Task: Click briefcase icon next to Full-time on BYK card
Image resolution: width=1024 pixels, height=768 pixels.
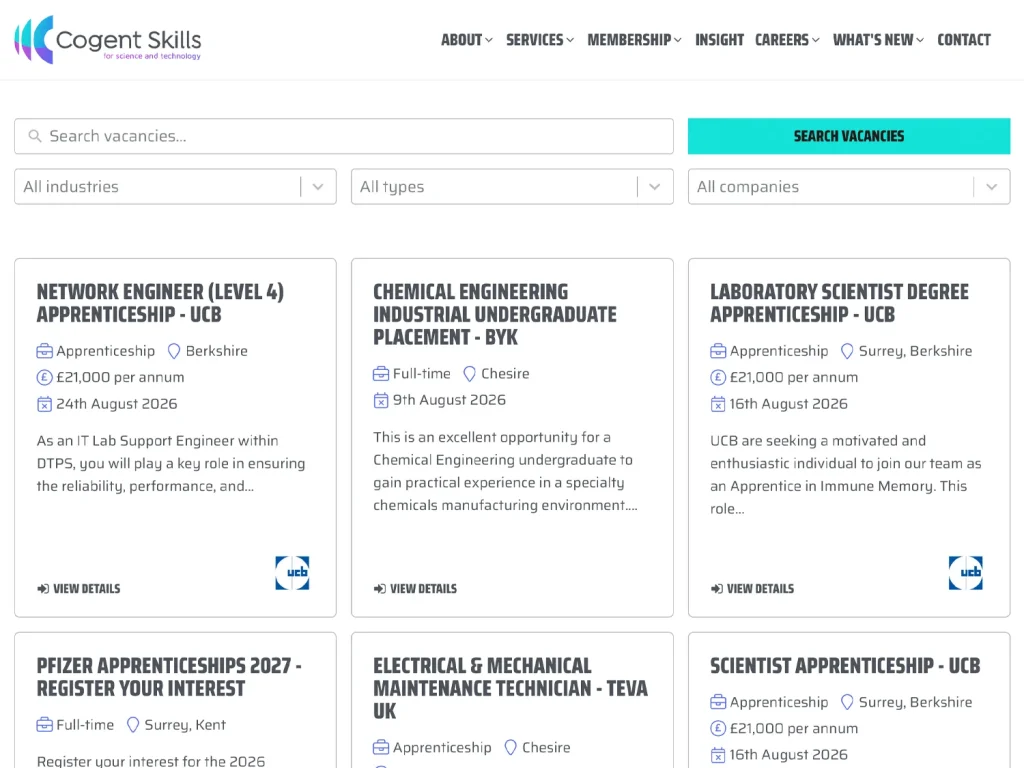Action: [381, 374]
